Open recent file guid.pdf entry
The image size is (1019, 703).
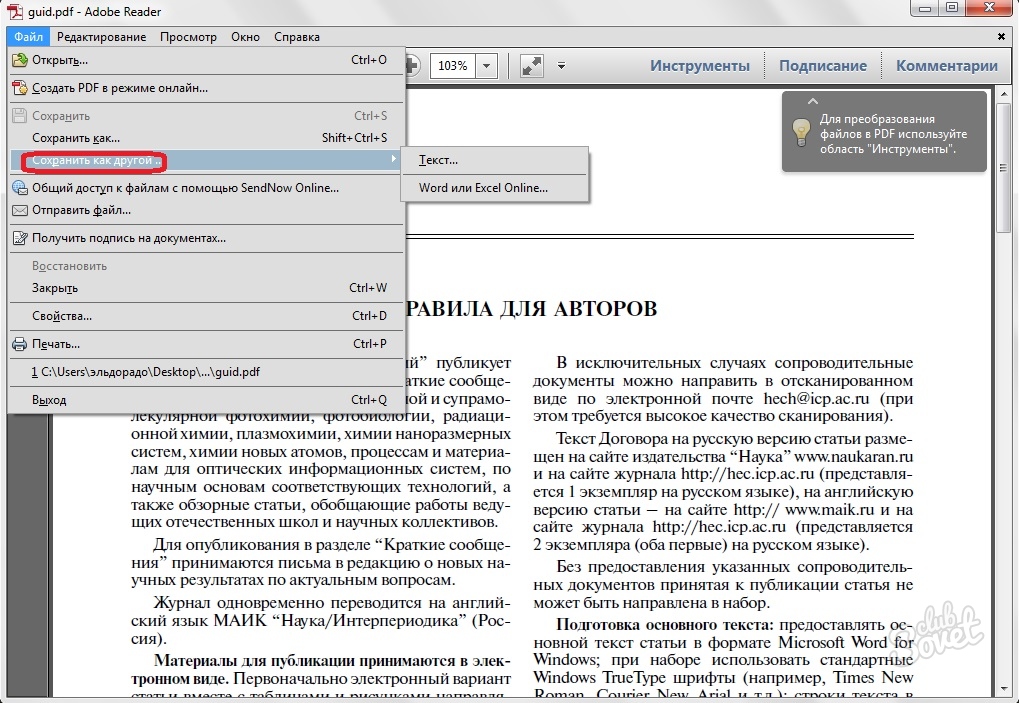click(205, 372)
